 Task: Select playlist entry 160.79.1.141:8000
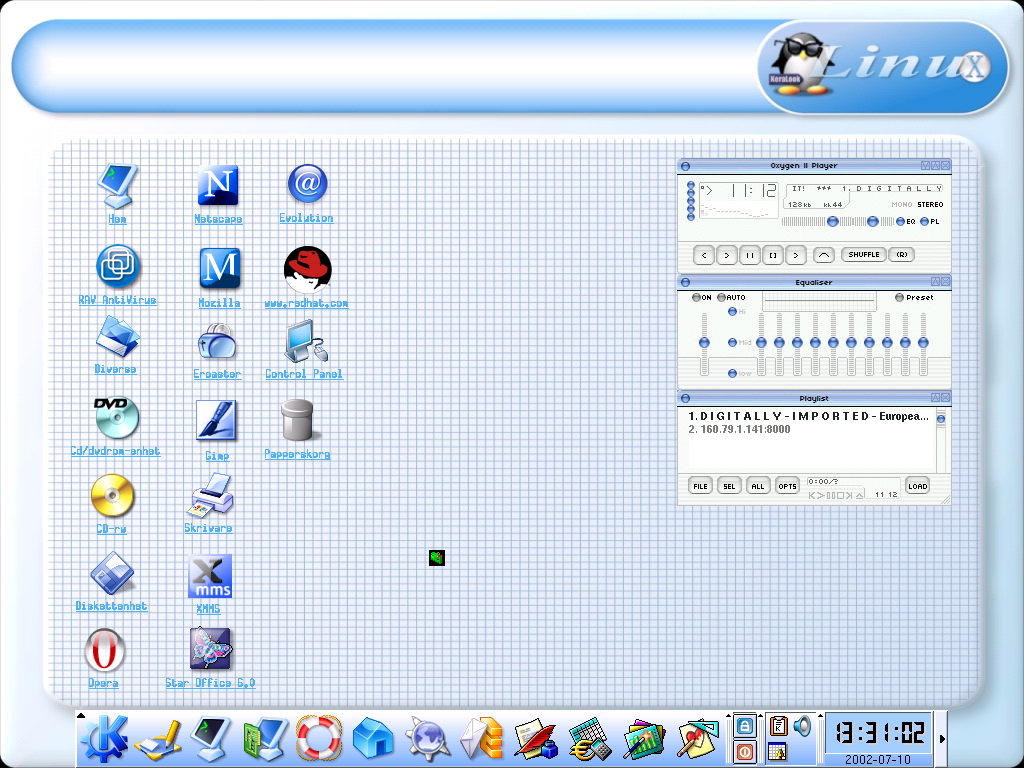739,429
